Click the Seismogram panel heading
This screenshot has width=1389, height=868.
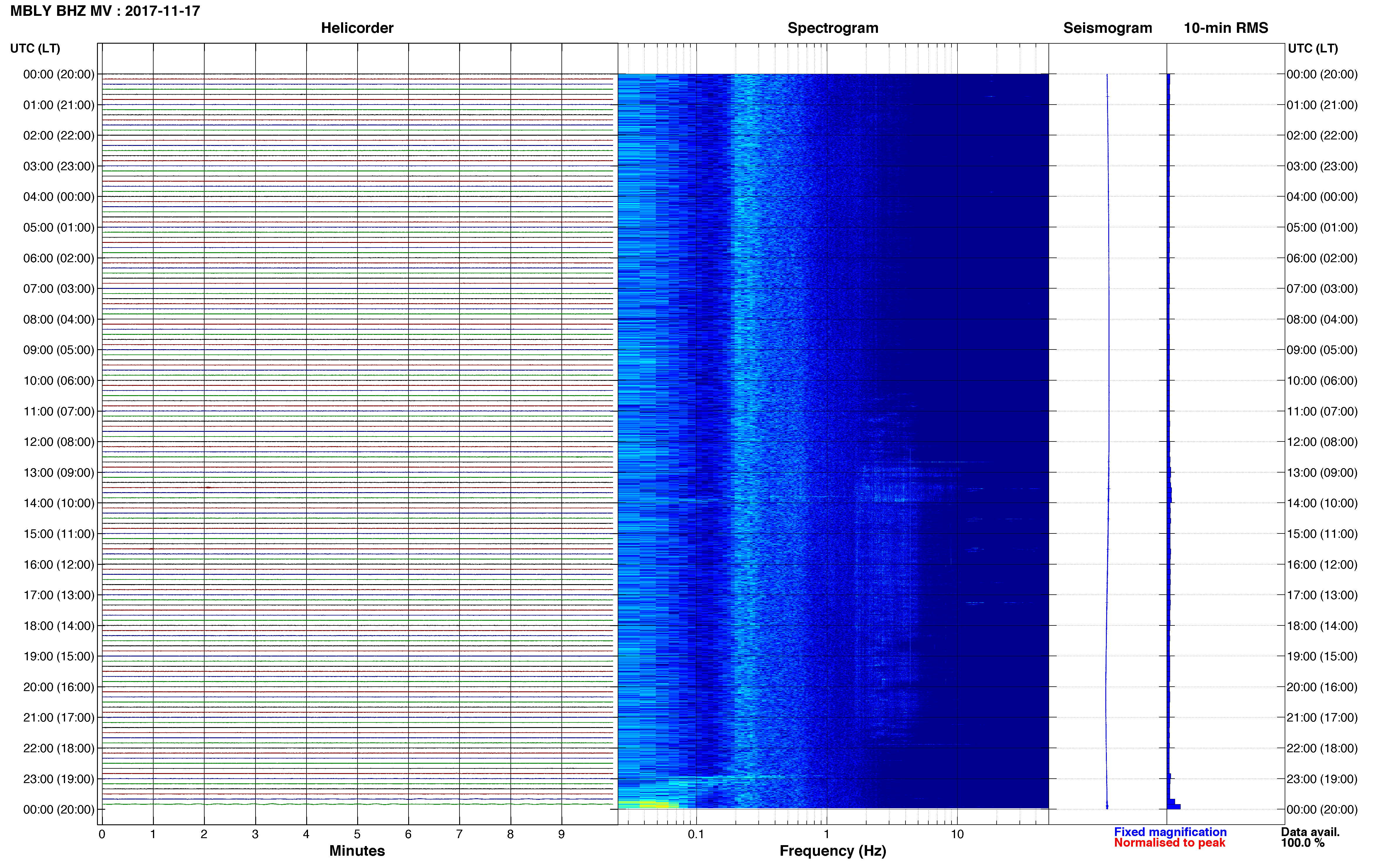coord(1108,28)
